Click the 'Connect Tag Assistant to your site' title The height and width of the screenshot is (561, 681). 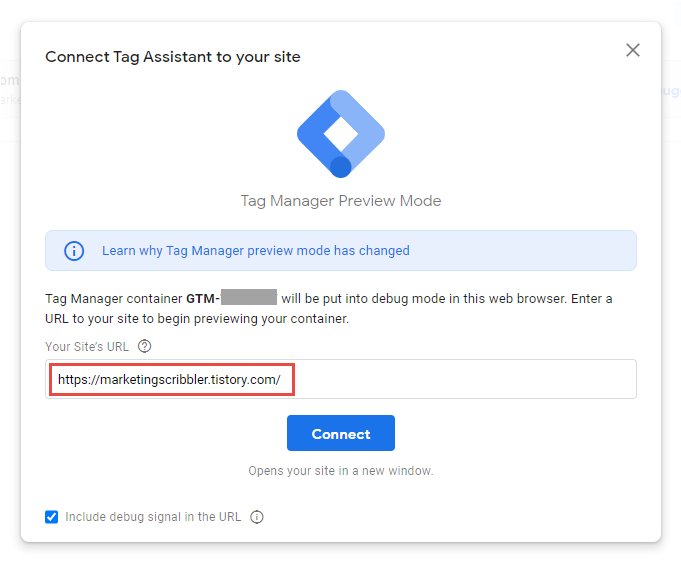pyautogui.click(x=173, y=57)
